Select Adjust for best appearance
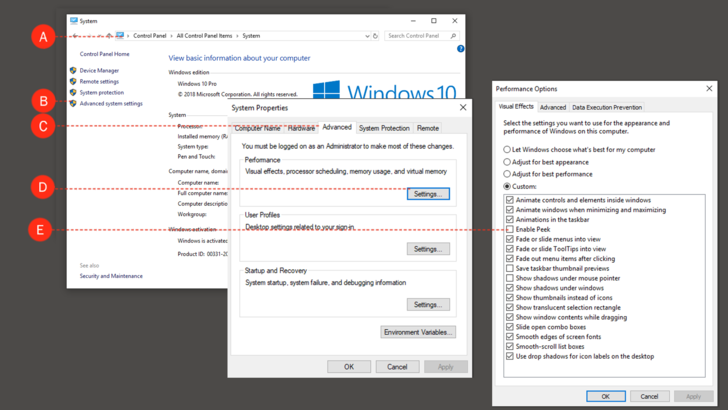Viewport: 728px width, 410px height. [507, 162]
